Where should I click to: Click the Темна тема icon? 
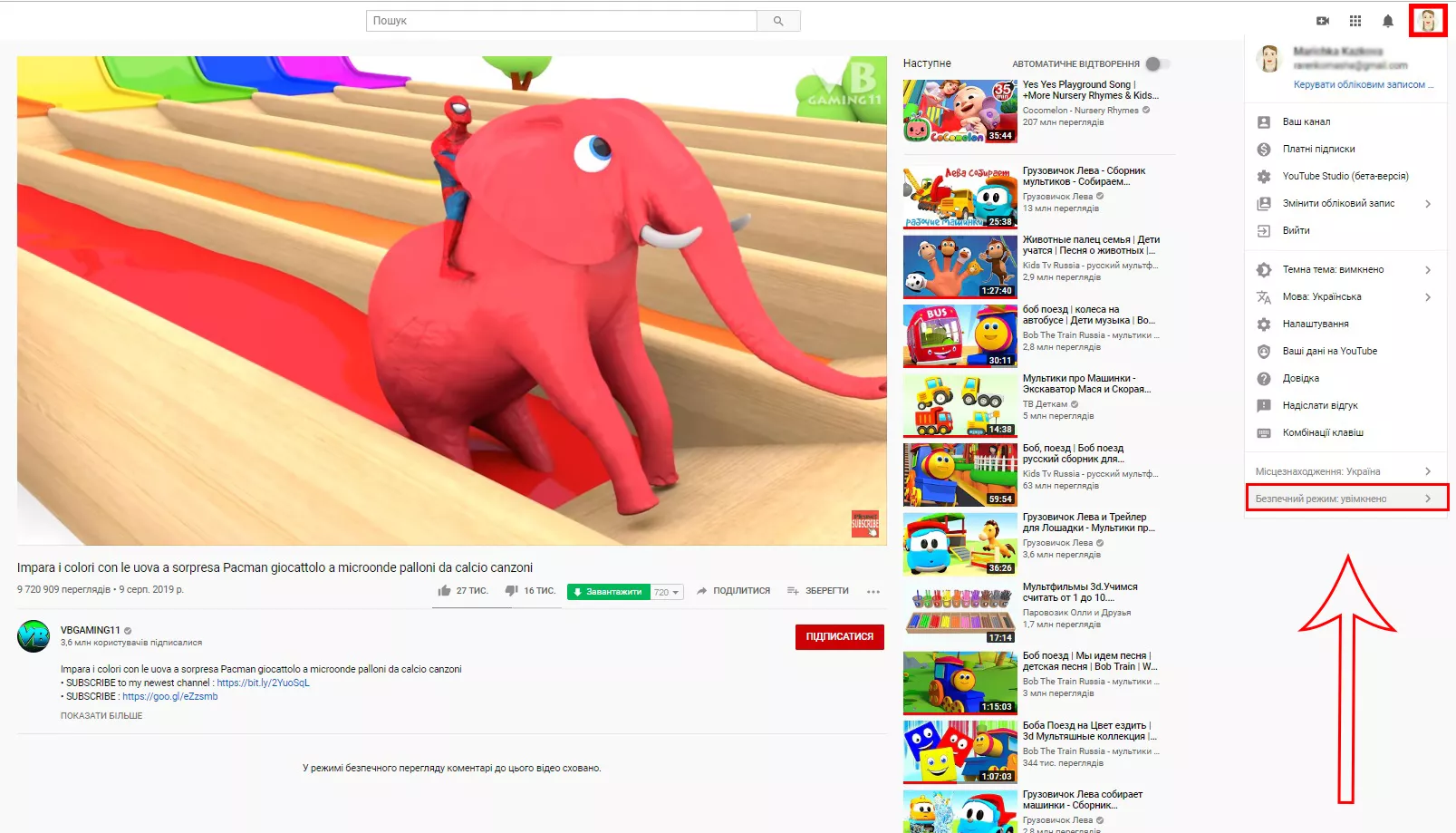[1264, 269]
